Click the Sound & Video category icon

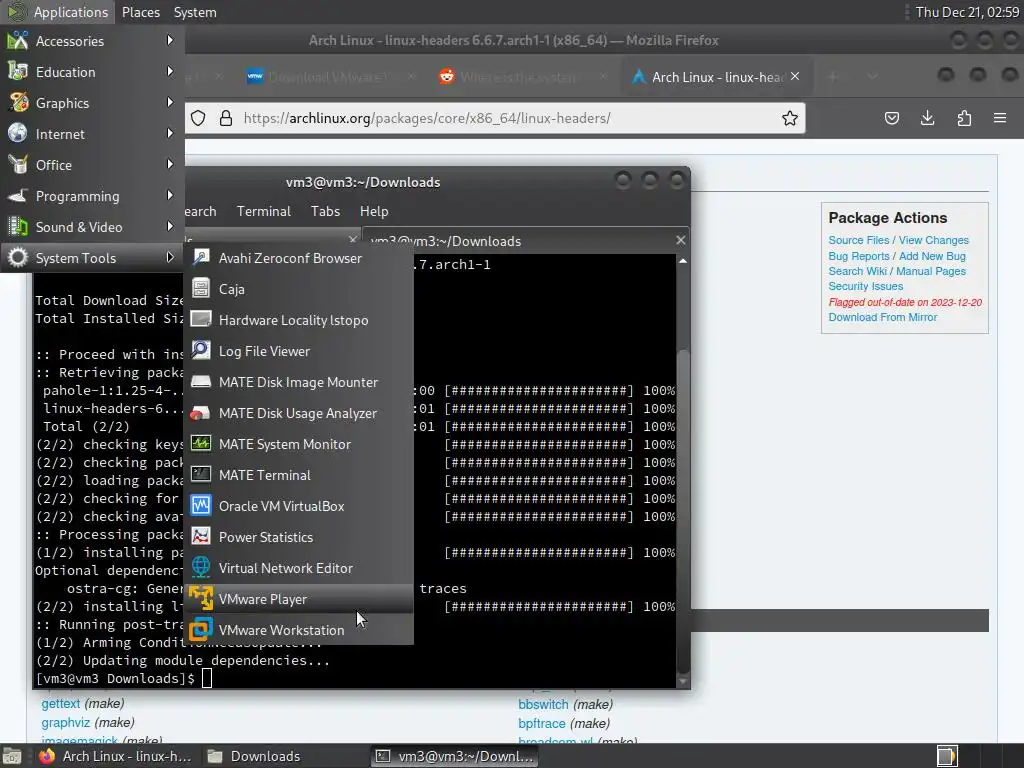[18, 227]
